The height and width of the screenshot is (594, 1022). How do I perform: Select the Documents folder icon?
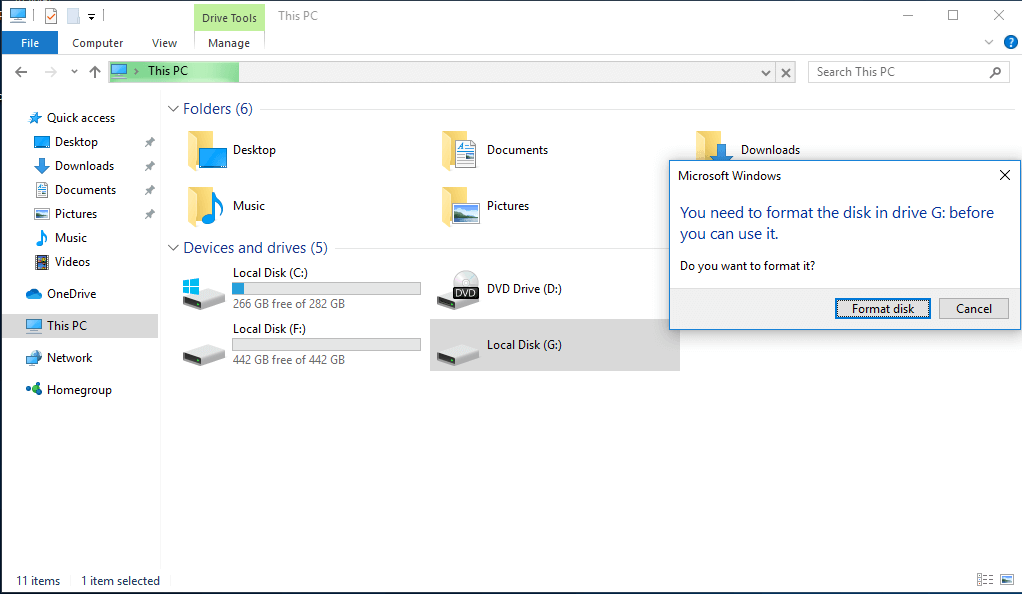[460, 151]
